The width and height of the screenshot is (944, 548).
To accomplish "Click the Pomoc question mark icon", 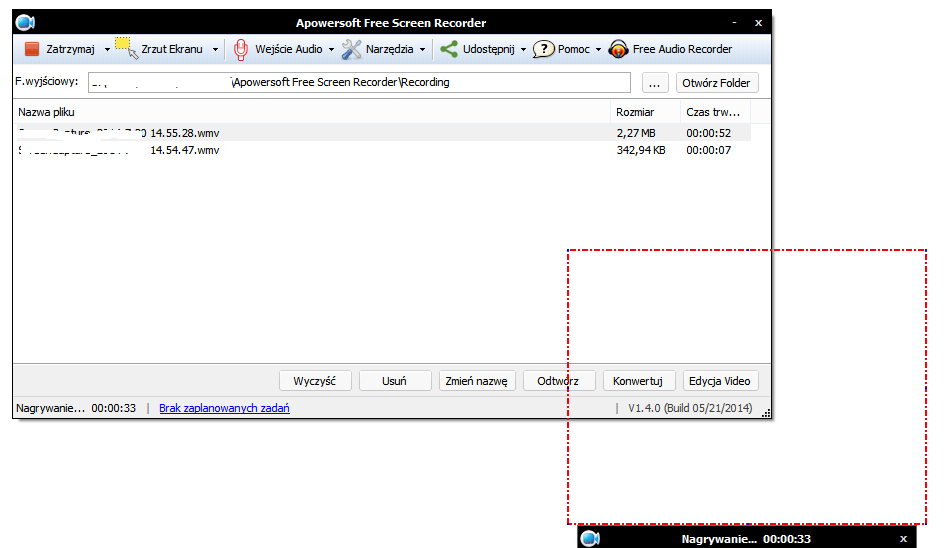I will (543, 49).
